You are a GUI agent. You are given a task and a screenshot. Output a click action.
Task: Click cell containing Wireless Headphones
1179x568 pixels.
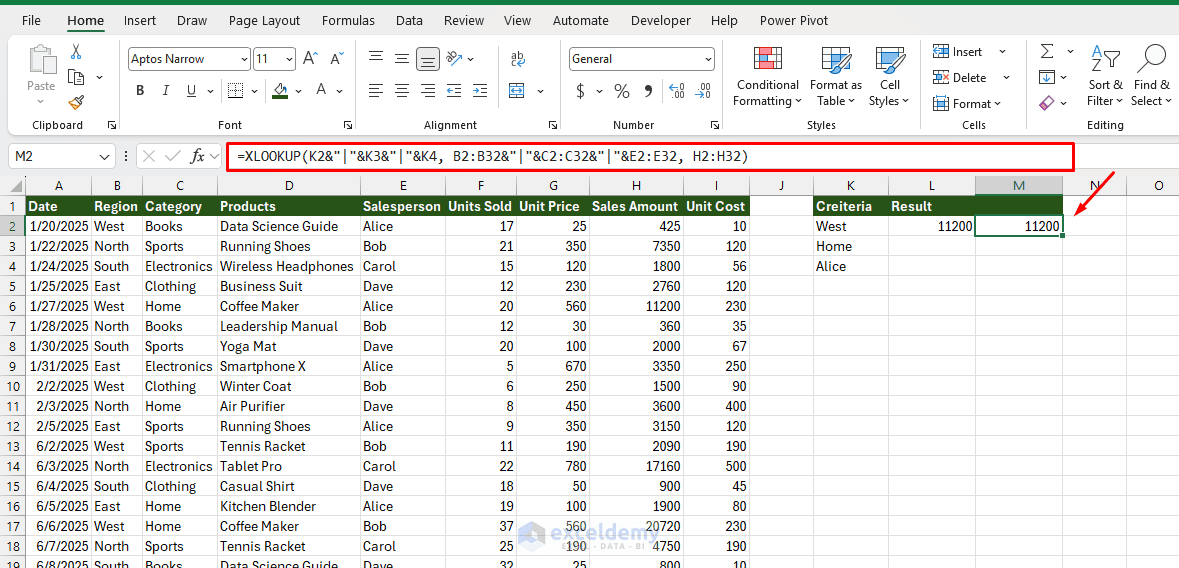[x=289, y=266]
